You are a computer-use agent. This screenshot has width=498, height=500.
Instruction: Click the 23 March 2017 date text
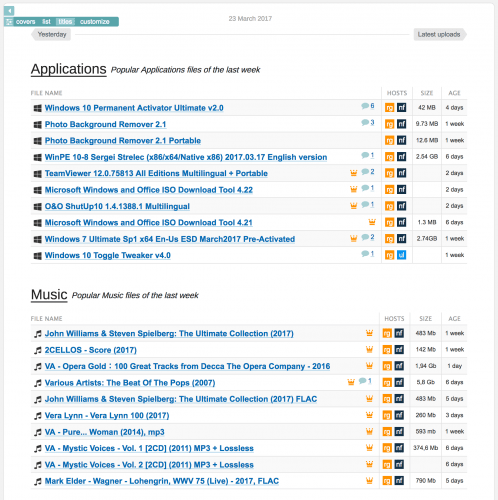(250, 19)
